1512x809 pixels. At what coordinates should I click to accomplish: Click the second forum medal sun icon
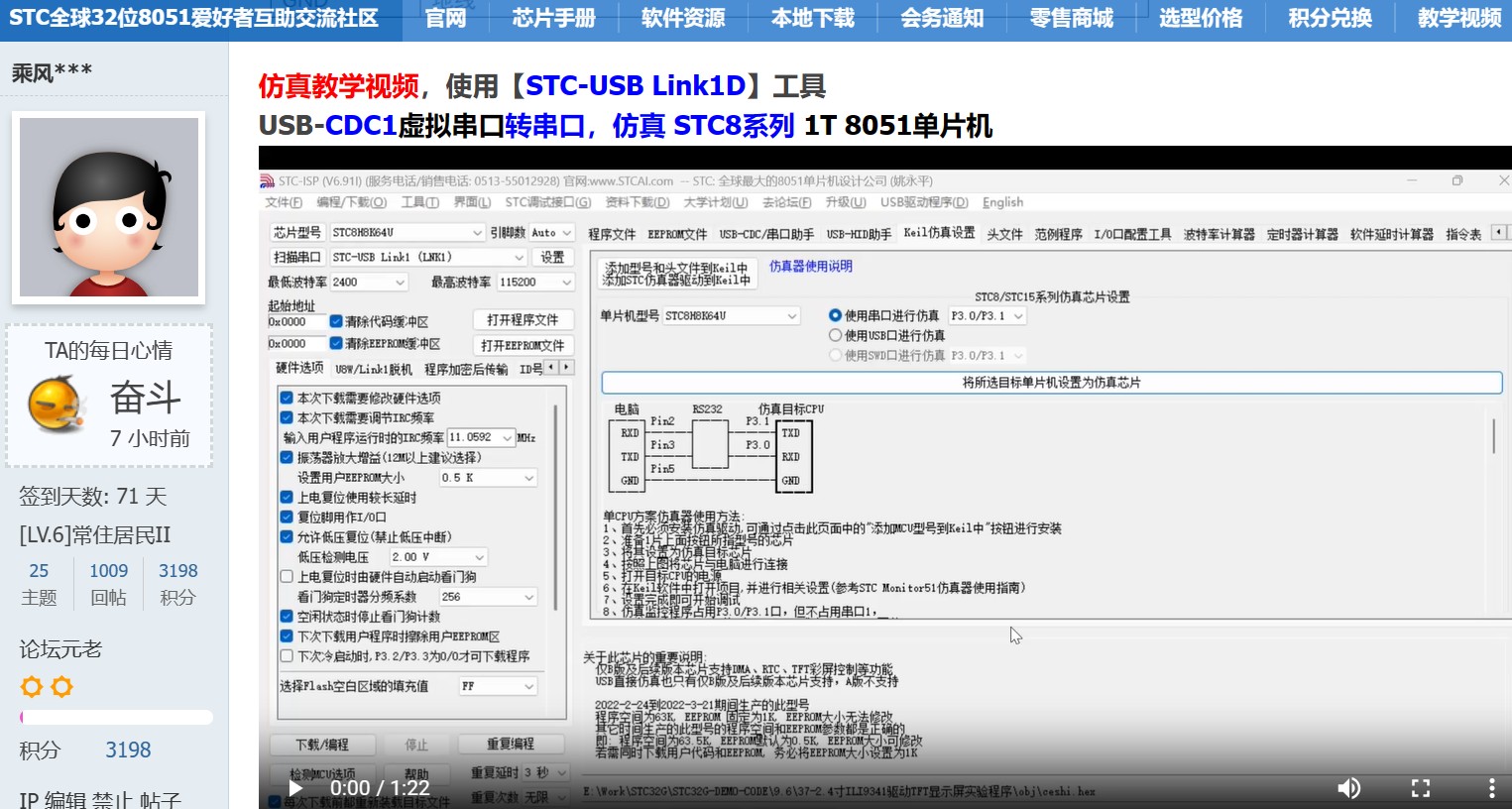[61, 686]
